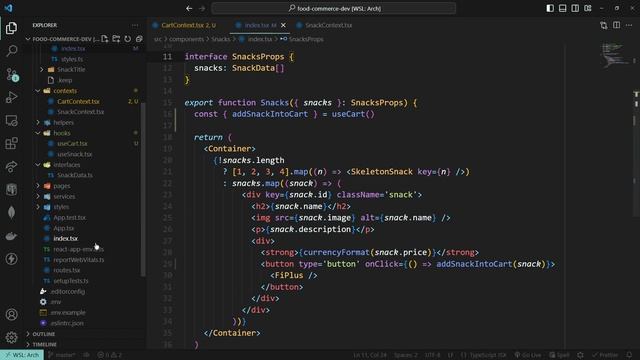
Task: Toggle secondary side bar visibility
Action: (575, 8)
